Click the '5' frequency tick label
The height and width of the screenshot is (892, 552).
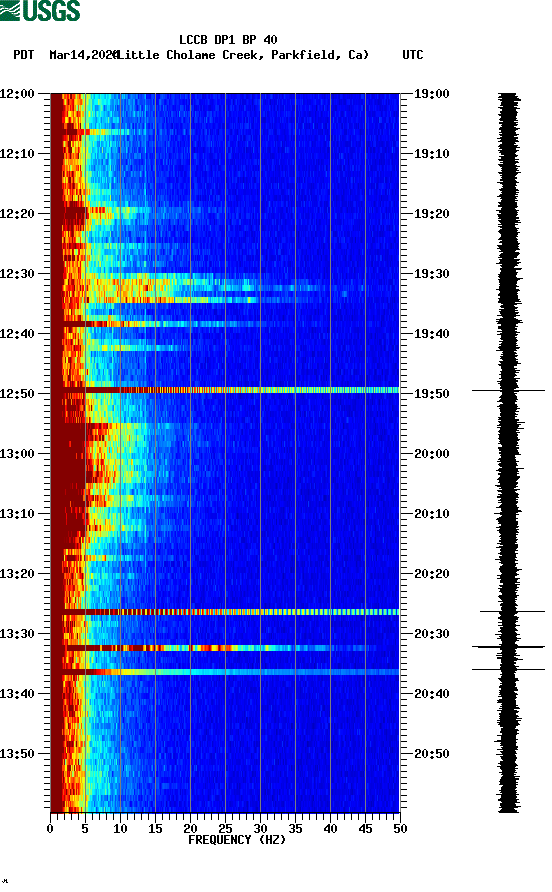pyautogui.click(x=85, y=829)
